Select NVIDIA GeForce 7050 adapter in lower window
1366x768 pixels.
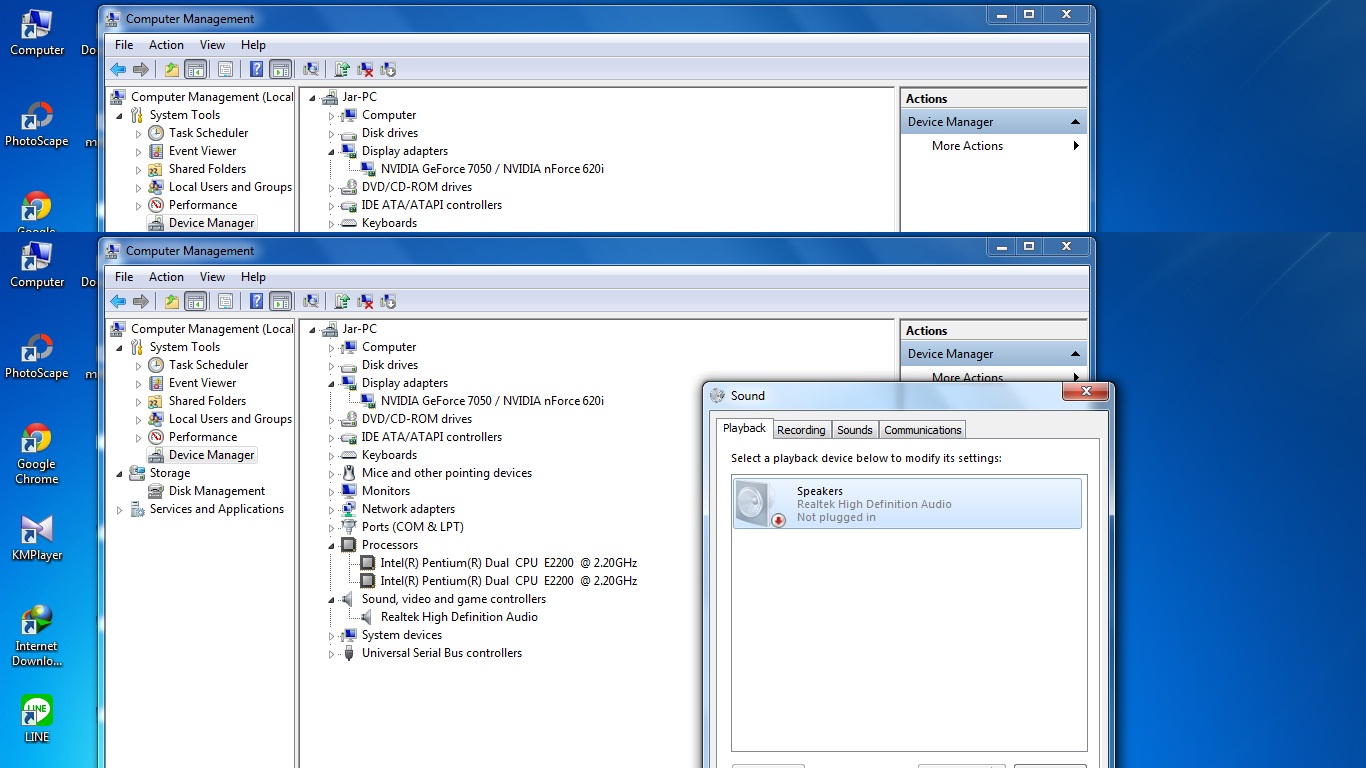click(x=492, y=401)
